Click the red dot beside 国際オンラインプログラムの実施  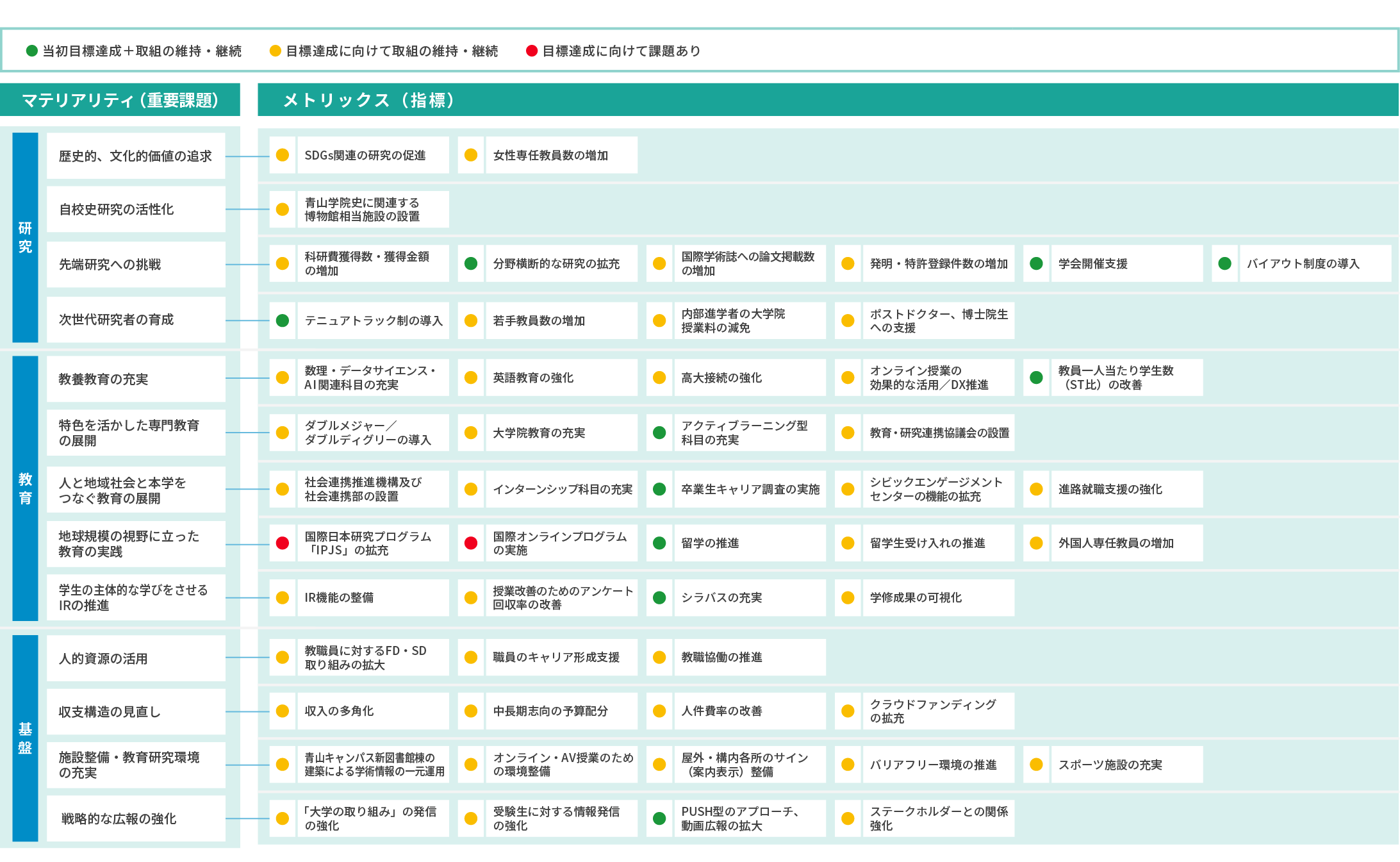coord(471,543)
